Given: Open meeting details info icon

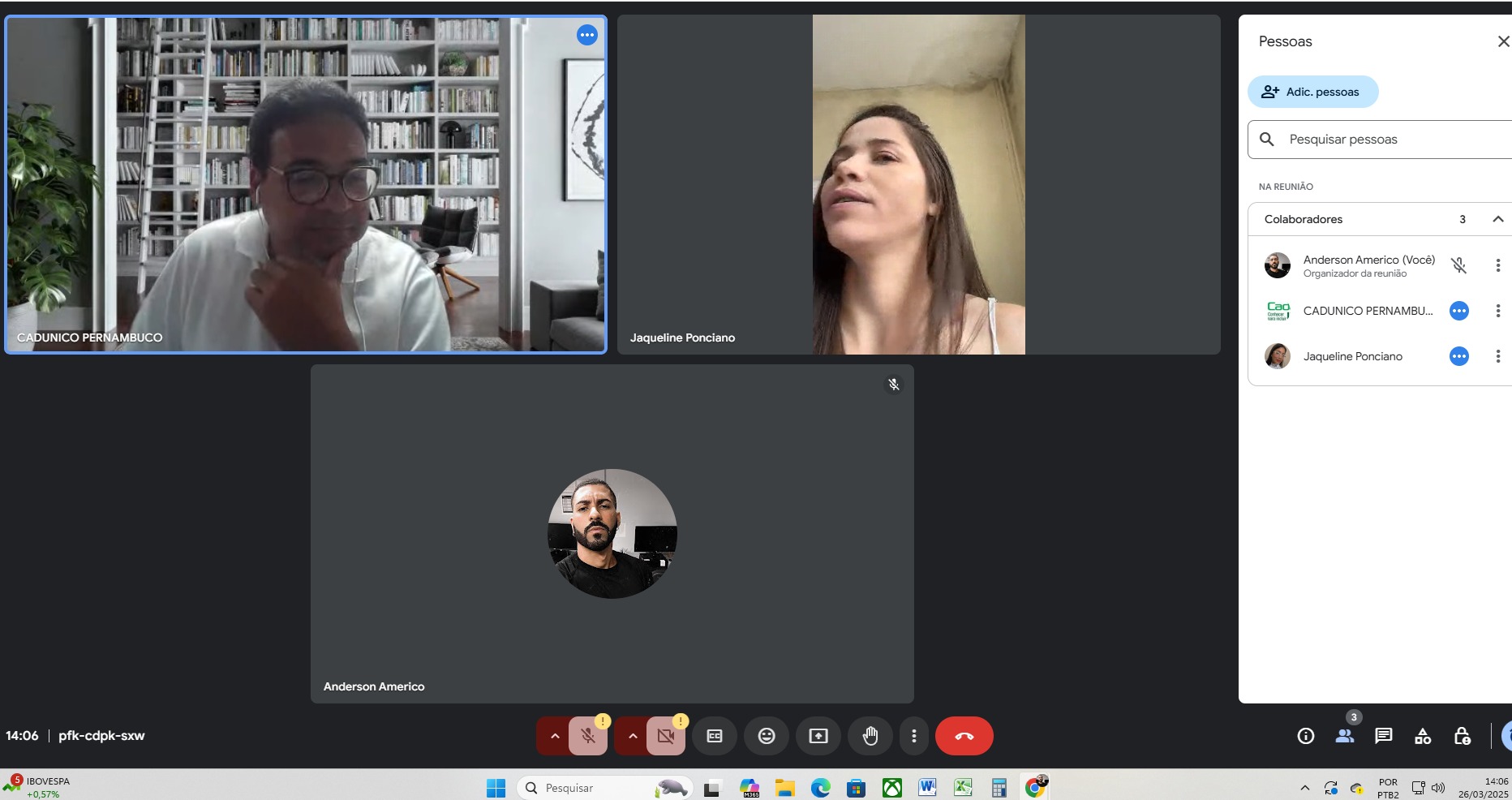Looking at the screenshot, I should 1305,736.
